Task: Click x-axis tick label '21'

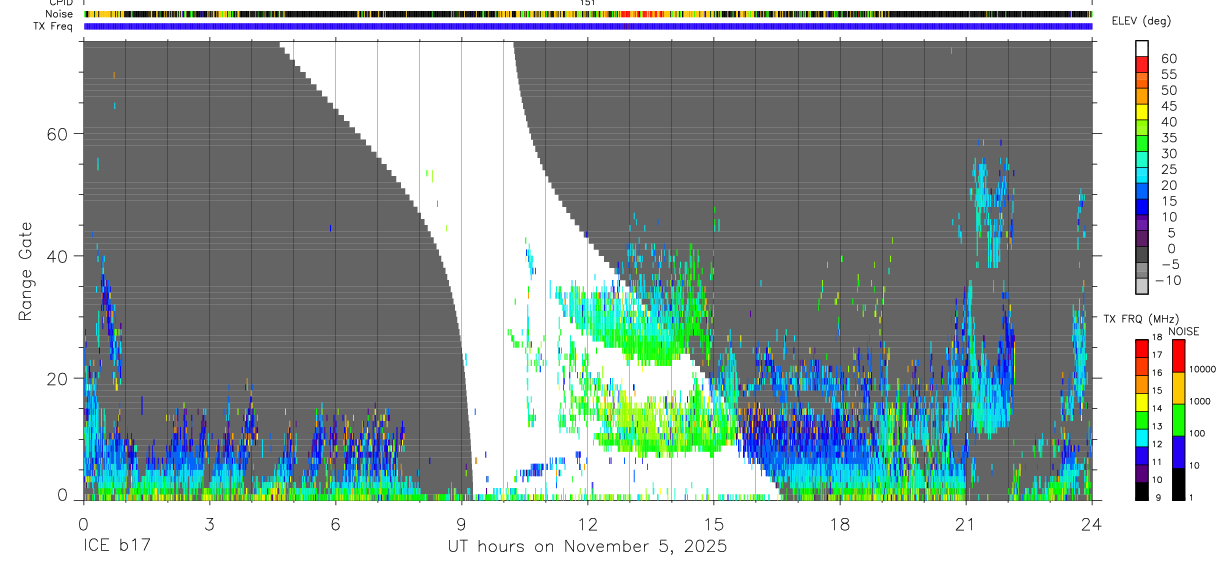Action: click(965, 523)
